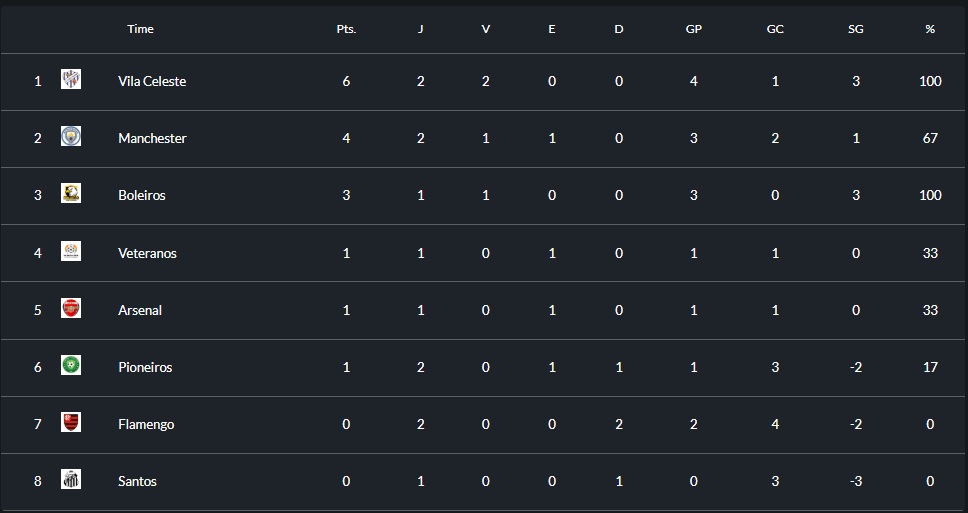Click the Boleiros team crest
Viewport: 968px width, 513px height.
click(71, 193)
